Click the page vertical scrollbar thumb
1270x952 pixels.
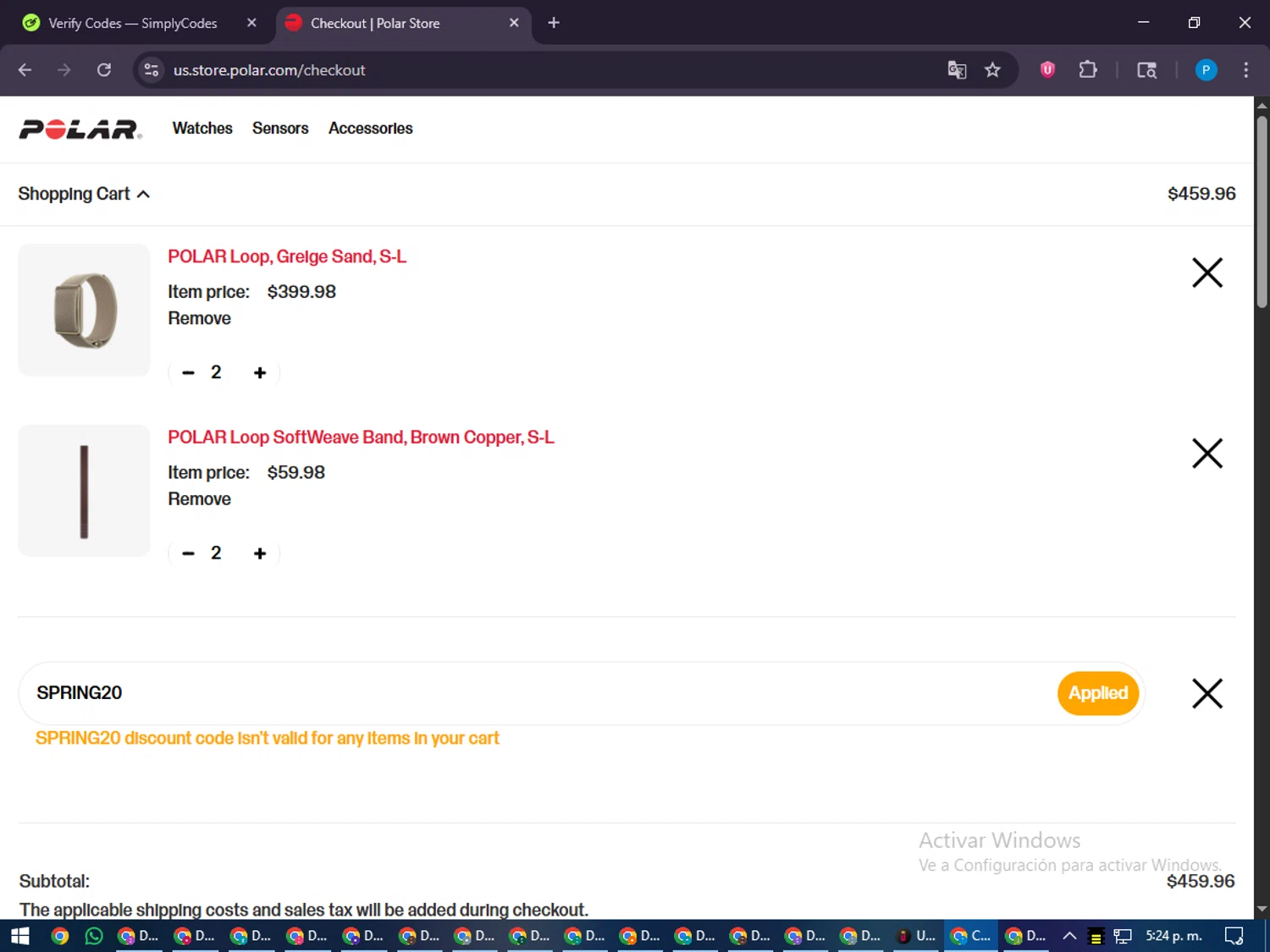click(x=1262, y=212)
